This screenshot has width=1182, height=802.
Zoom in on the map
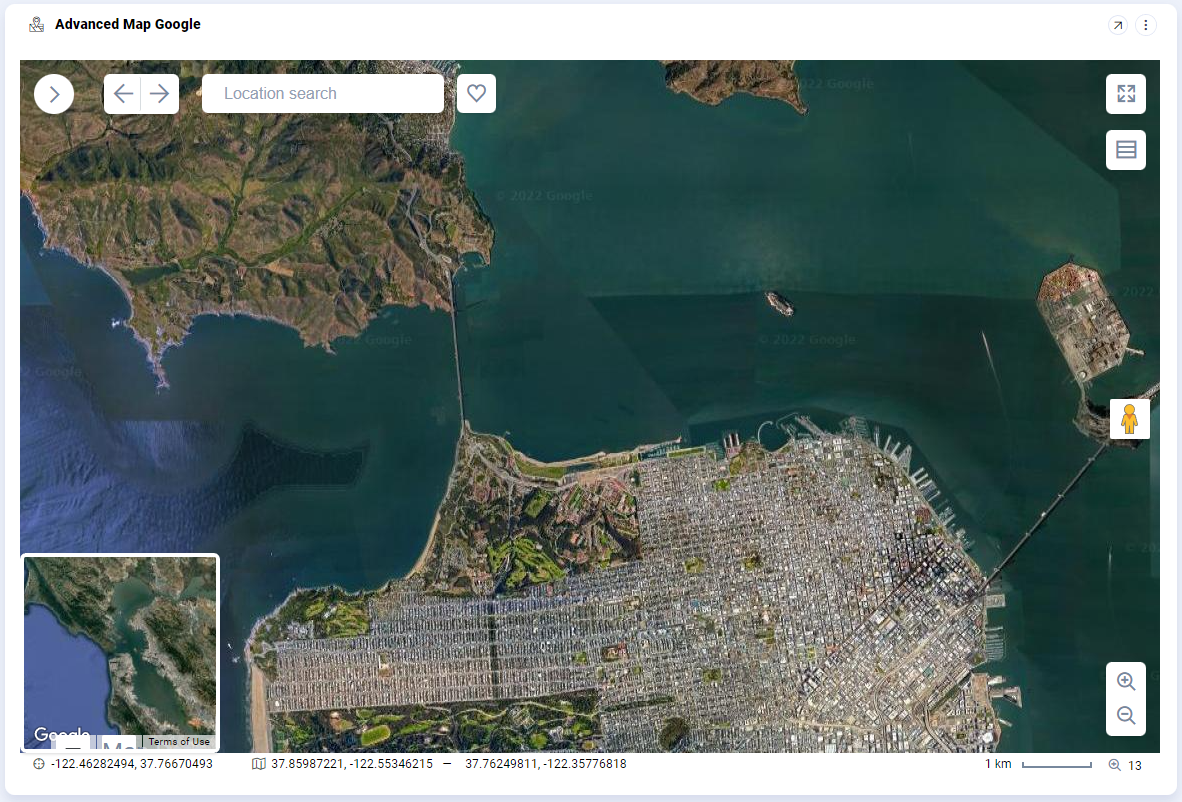click(1125, 681)
